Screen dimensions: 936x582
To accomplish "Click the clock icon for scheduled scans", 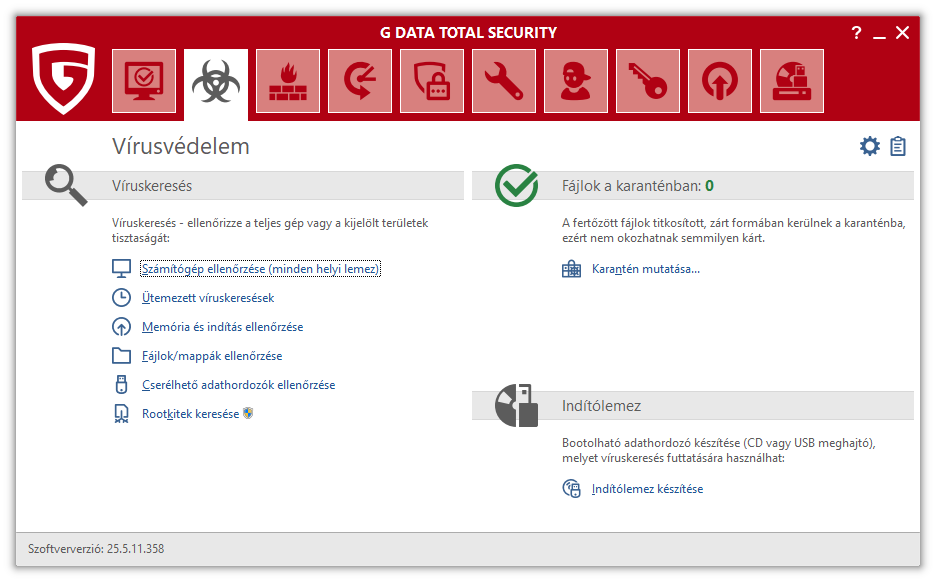I will [121, 298].
